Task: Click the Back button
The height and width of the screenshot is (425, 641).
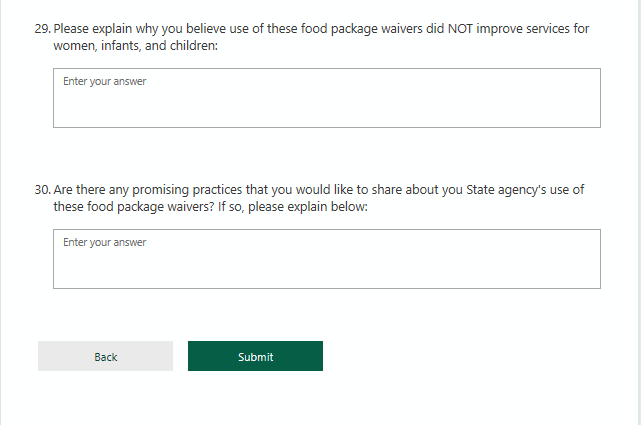Action: pos(105,356)
